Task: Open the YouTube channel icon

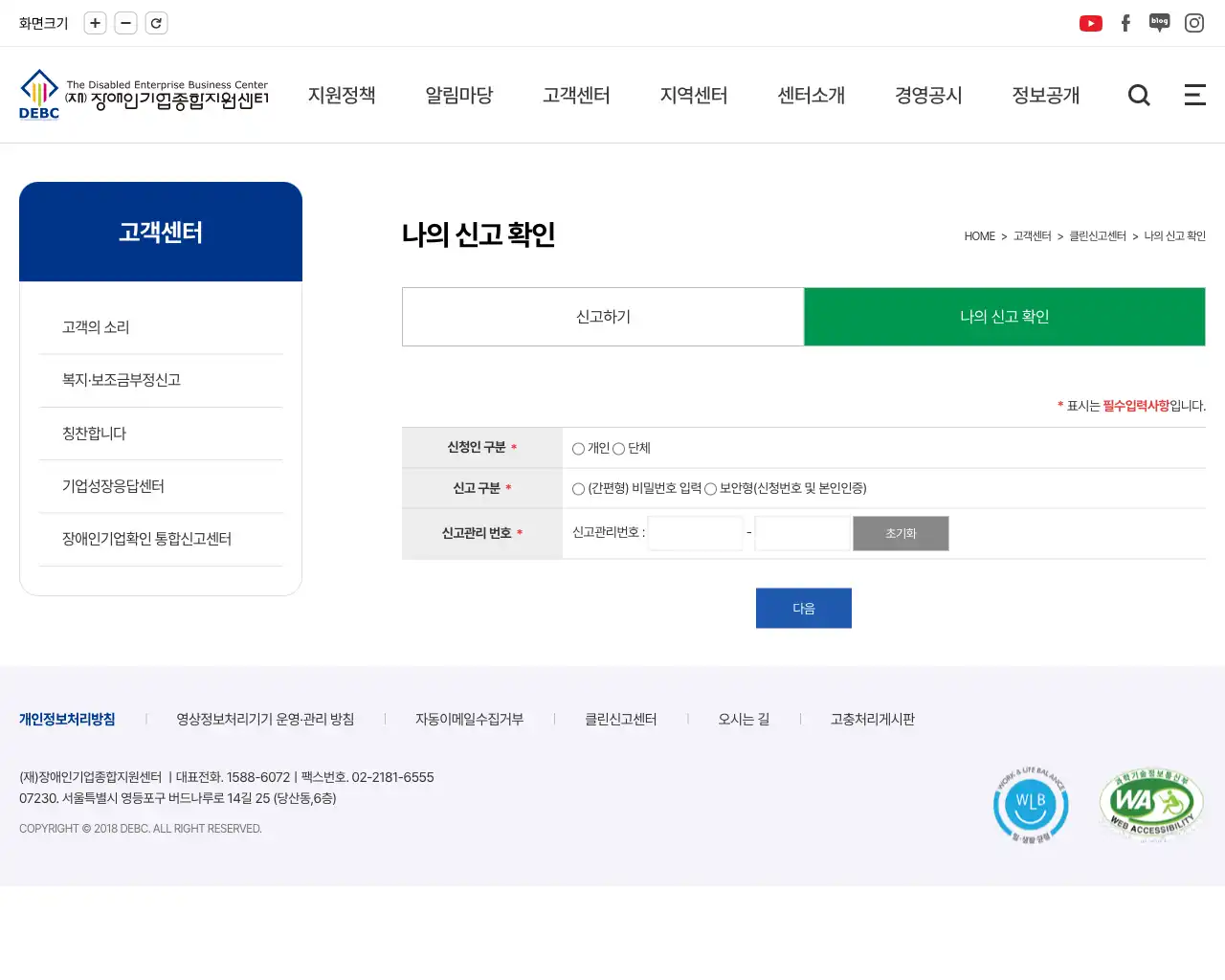Action: [x=1091, y=23]
